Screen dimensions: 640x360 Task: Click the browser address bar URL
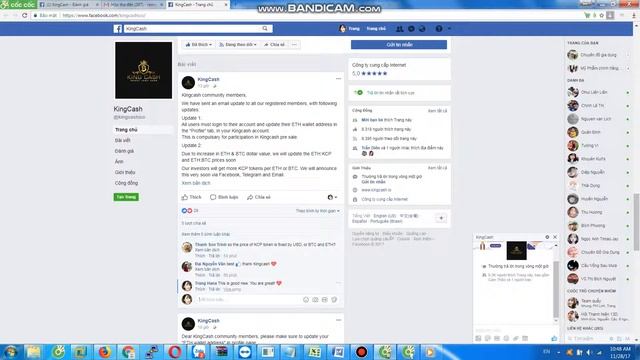pos(104,15)
